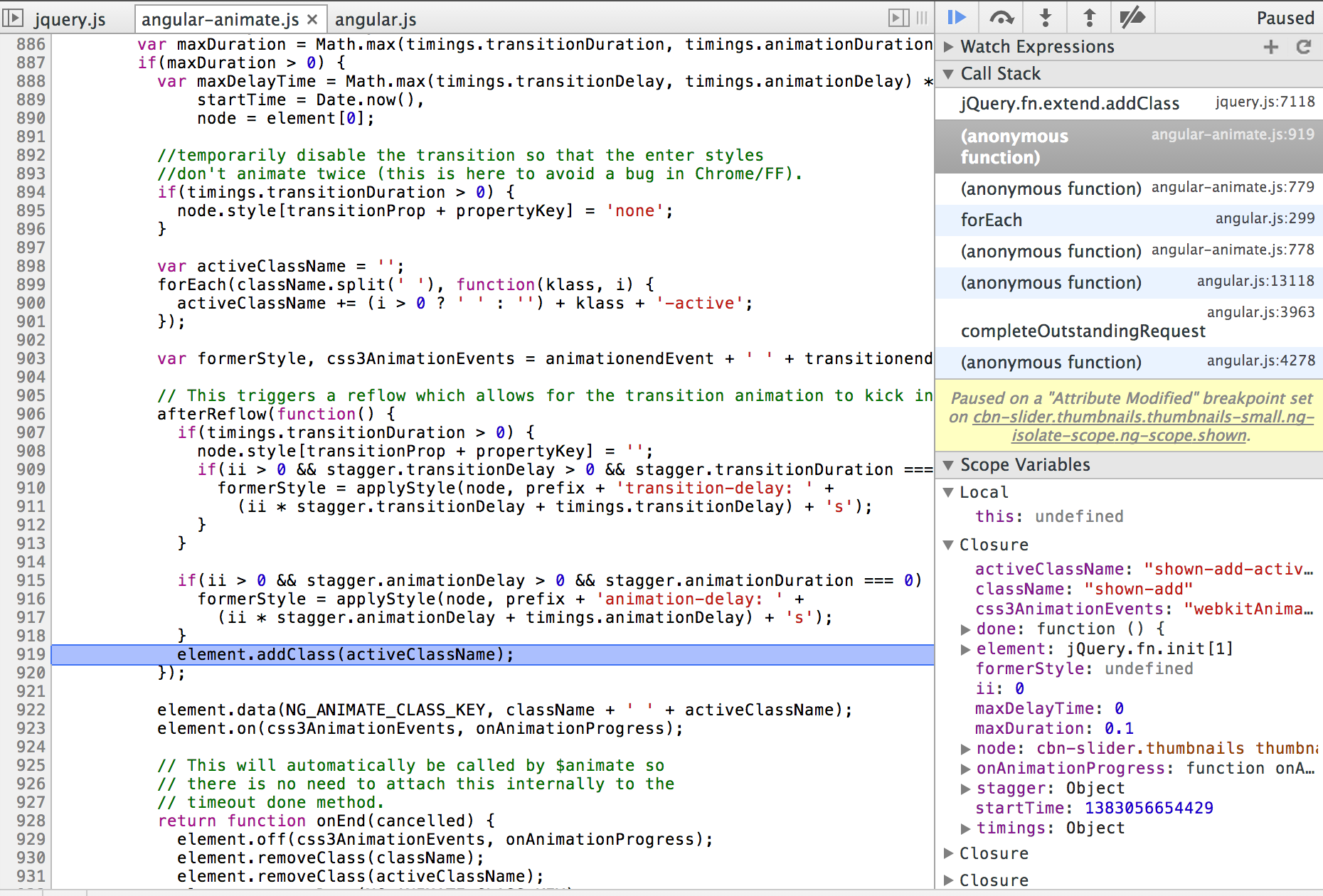Click the css3AnimationEvents closure variable

coord(1143,609)
